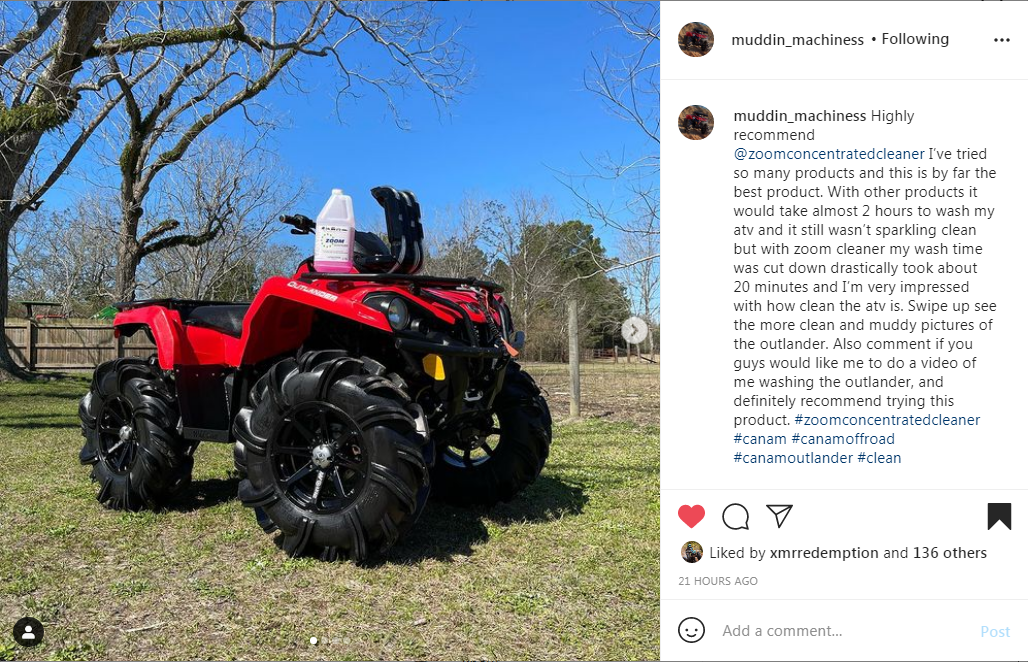Open xmrredemption liker avatar

[x=692, y=552]
